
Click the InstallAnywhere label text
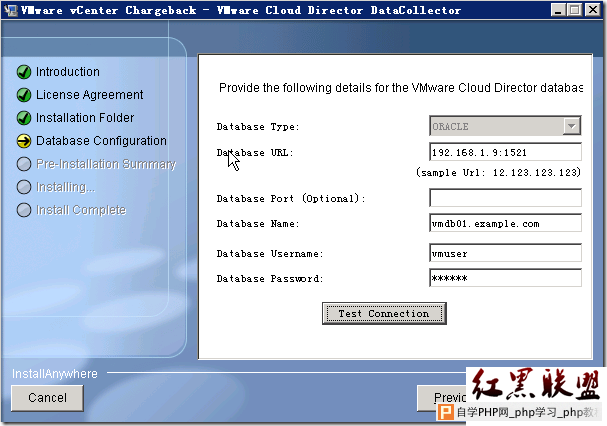pos(55,374)
